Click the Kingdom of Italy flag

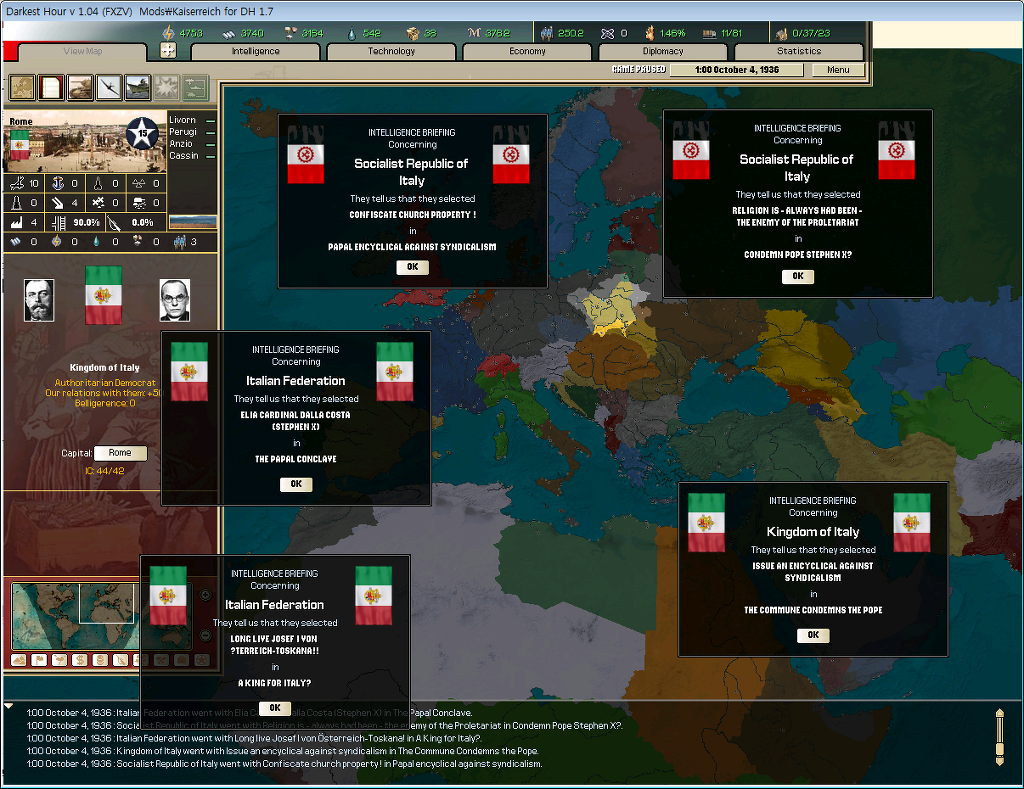(103, 295)
